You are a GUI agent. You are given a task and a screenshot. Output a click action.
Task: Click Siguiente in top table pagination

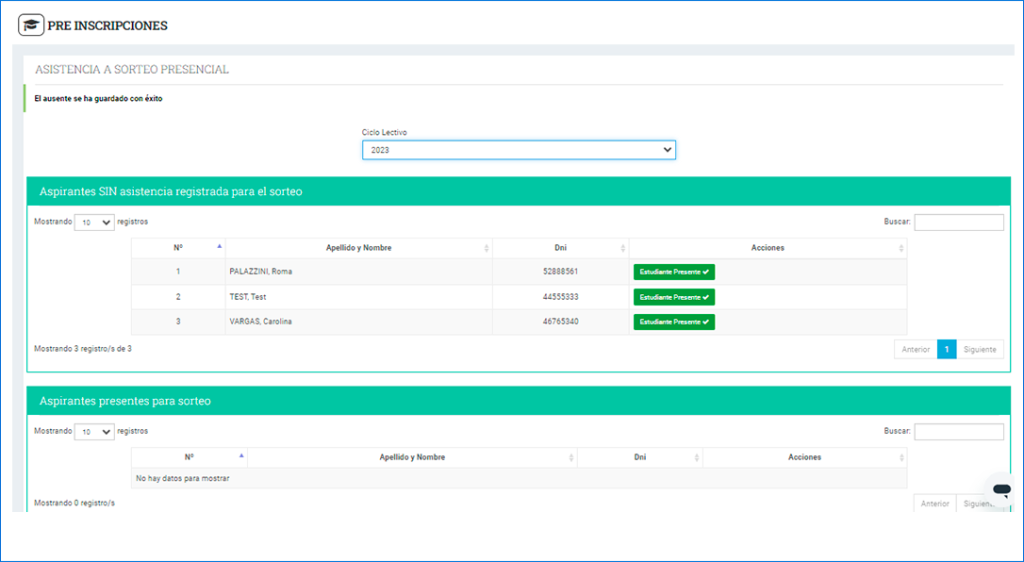click(980, 349)
